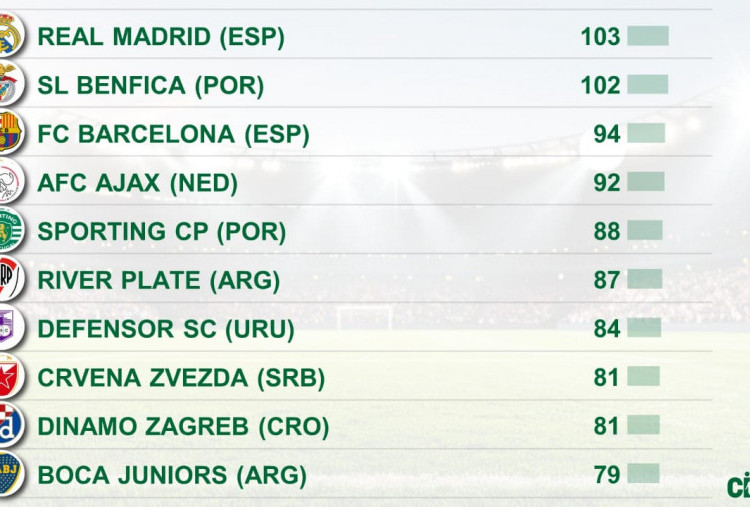The height and width of the screenshot is (507, 750).
Task: Click the value 88 for Sporting CP
Action: pos(607,231)
